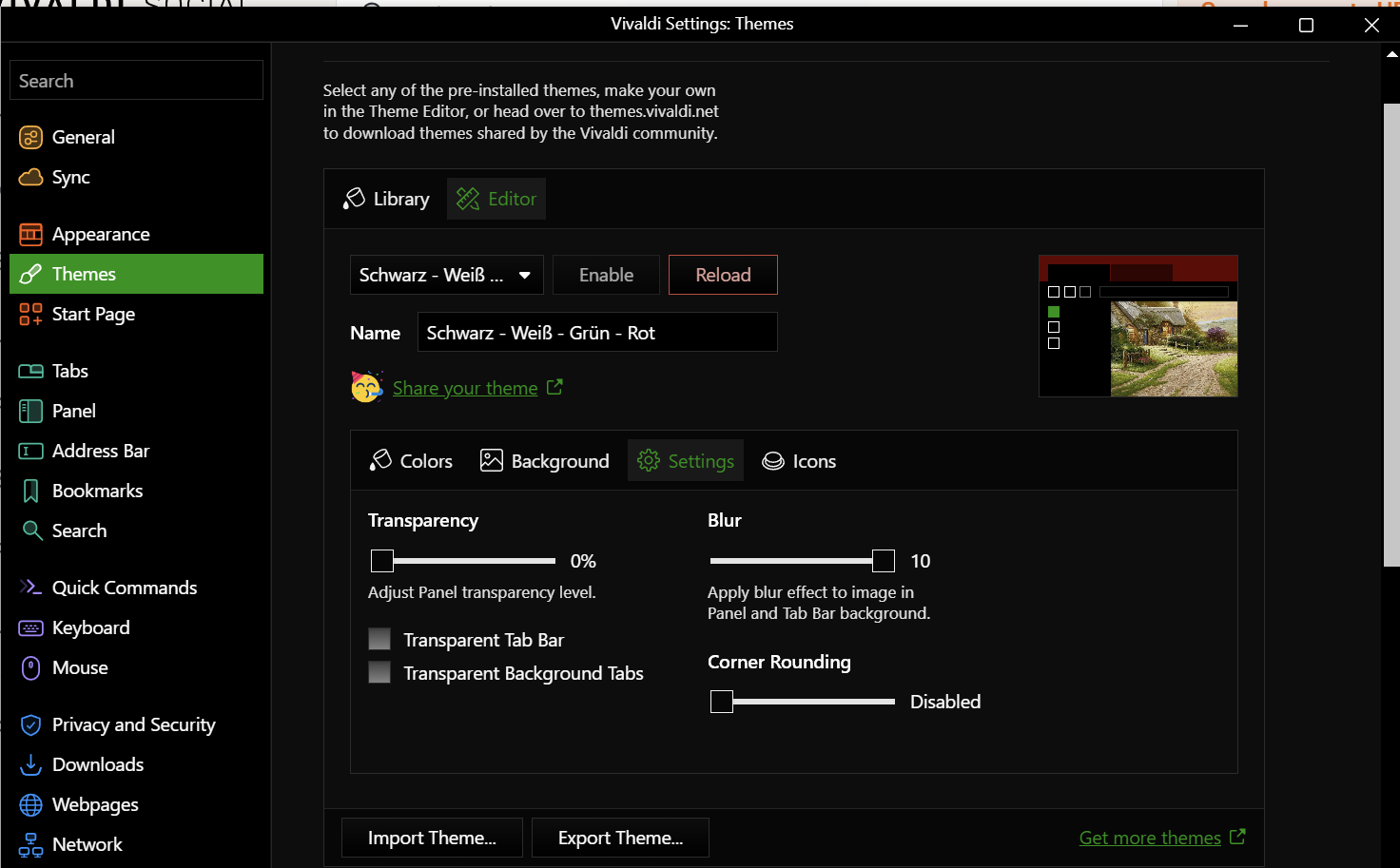This screenshot has height=868, width=1400.
Task: Click the theme preview thumbnail
Action: 1138,326
